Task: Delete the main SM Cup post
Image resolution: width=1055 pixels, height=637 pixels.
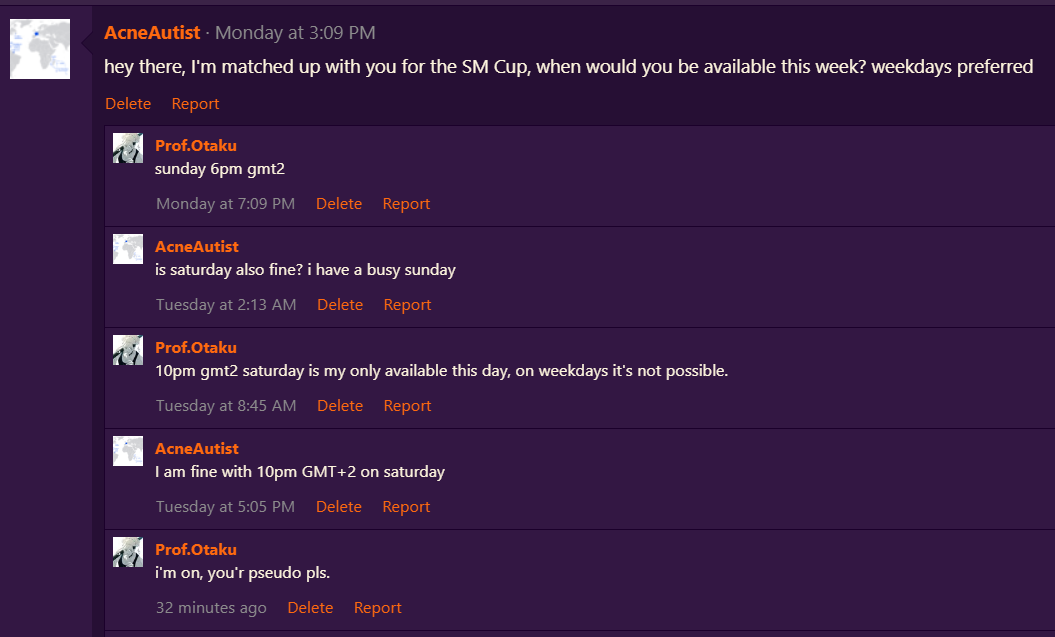Action: [x=128, y=104]
